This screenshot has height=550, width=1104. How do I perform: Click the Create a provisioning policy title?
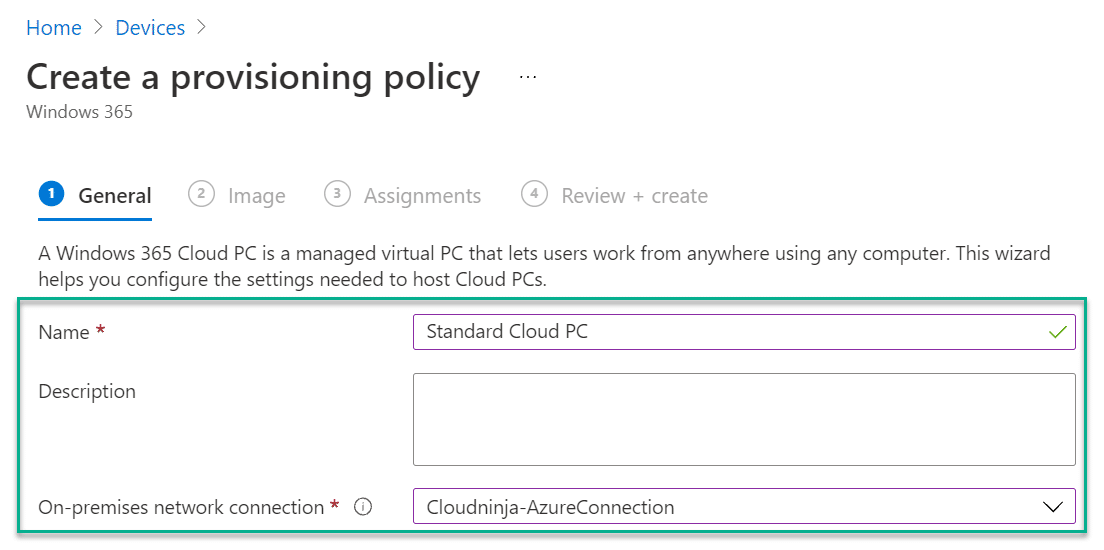(253, 77)
